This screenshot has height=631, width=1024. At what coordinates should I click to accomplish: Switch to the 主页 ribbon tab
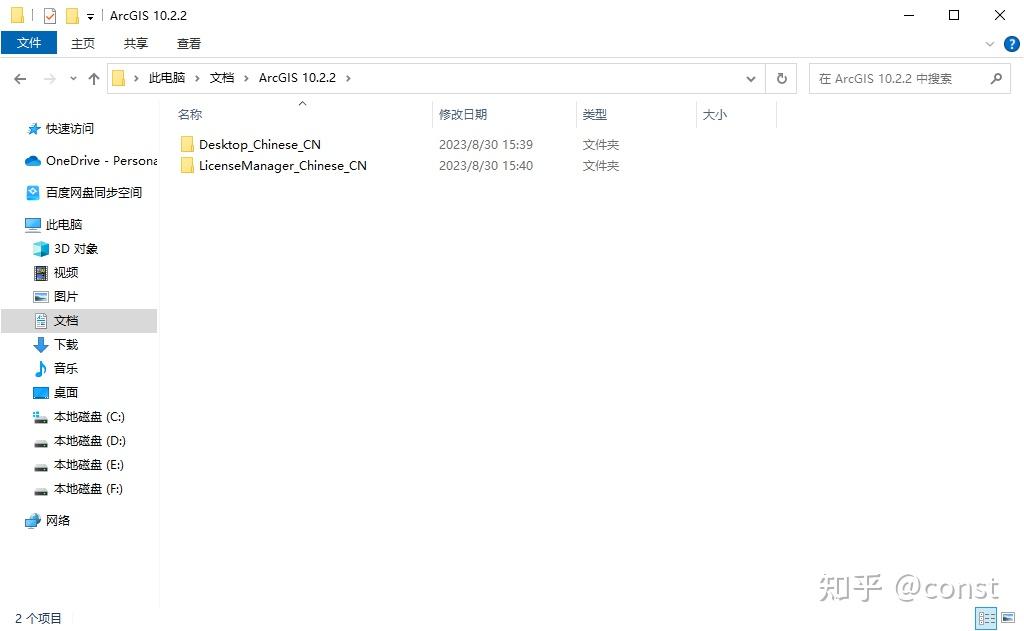(83, 43)
